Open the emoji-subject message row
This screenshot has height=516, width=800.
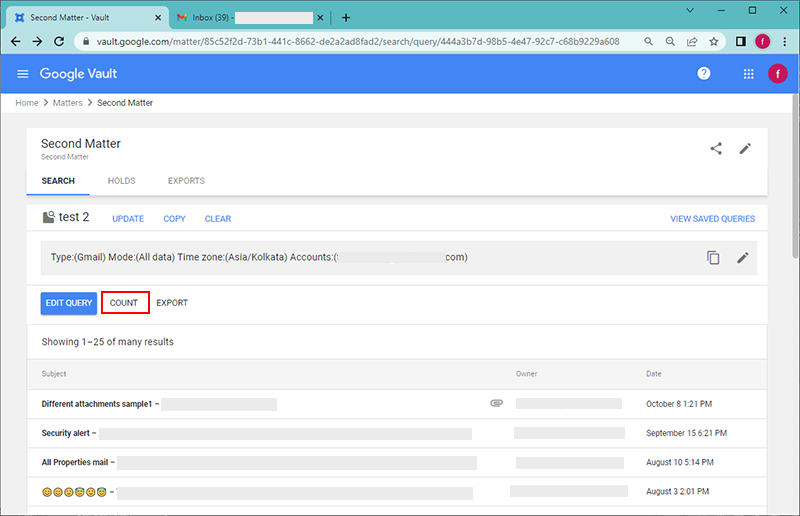397,492
